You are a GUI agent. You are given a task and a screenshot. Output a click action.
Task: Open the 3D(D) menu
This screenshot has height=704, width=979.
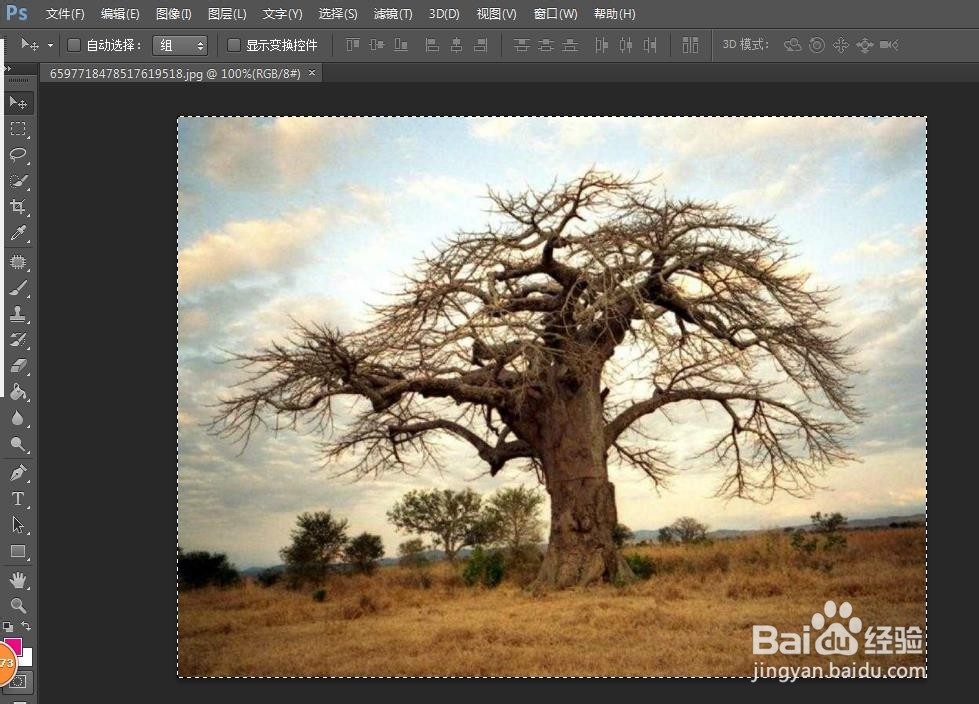(x=444, y=14)
